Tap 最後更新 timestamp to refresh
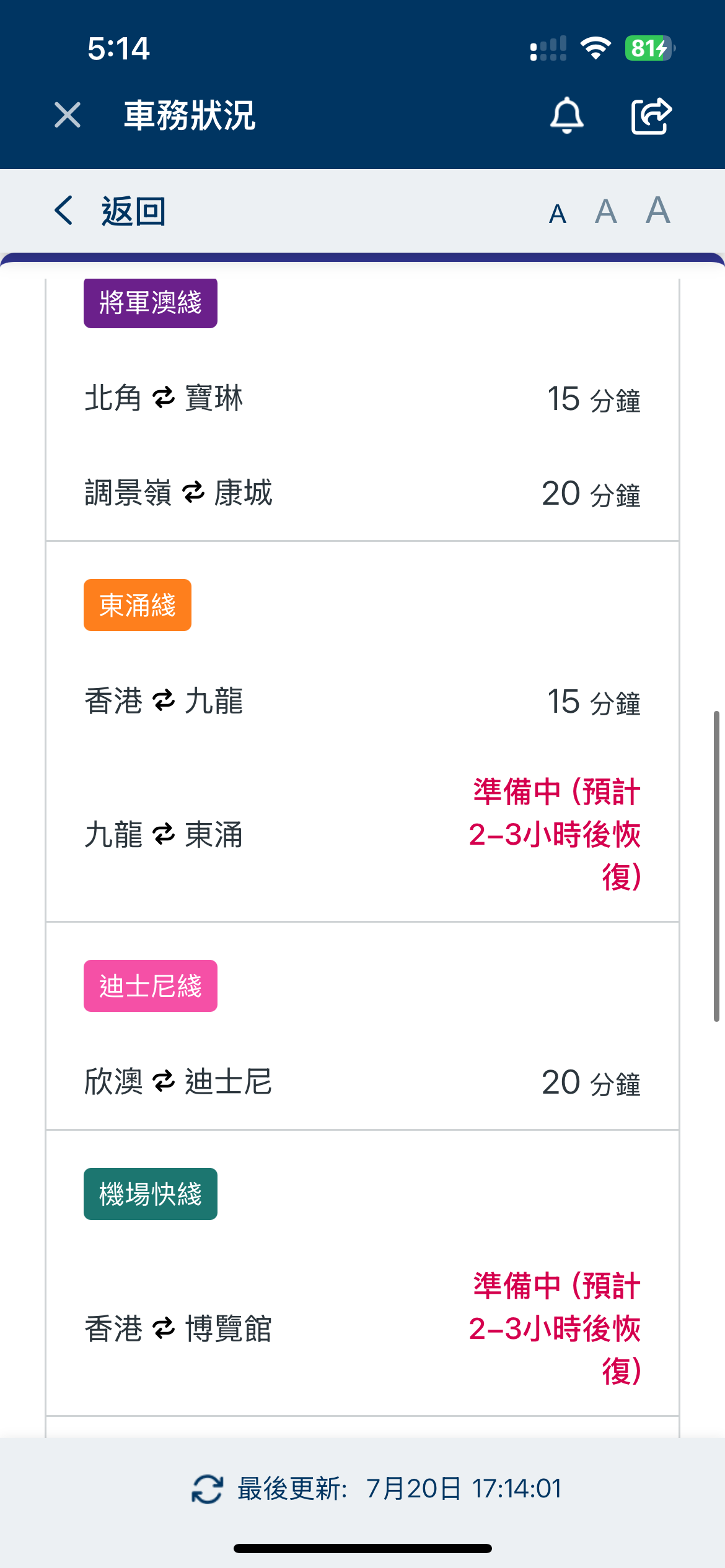The height and width of the screenshot is (1568, 725). click(x=400, y=1489)
